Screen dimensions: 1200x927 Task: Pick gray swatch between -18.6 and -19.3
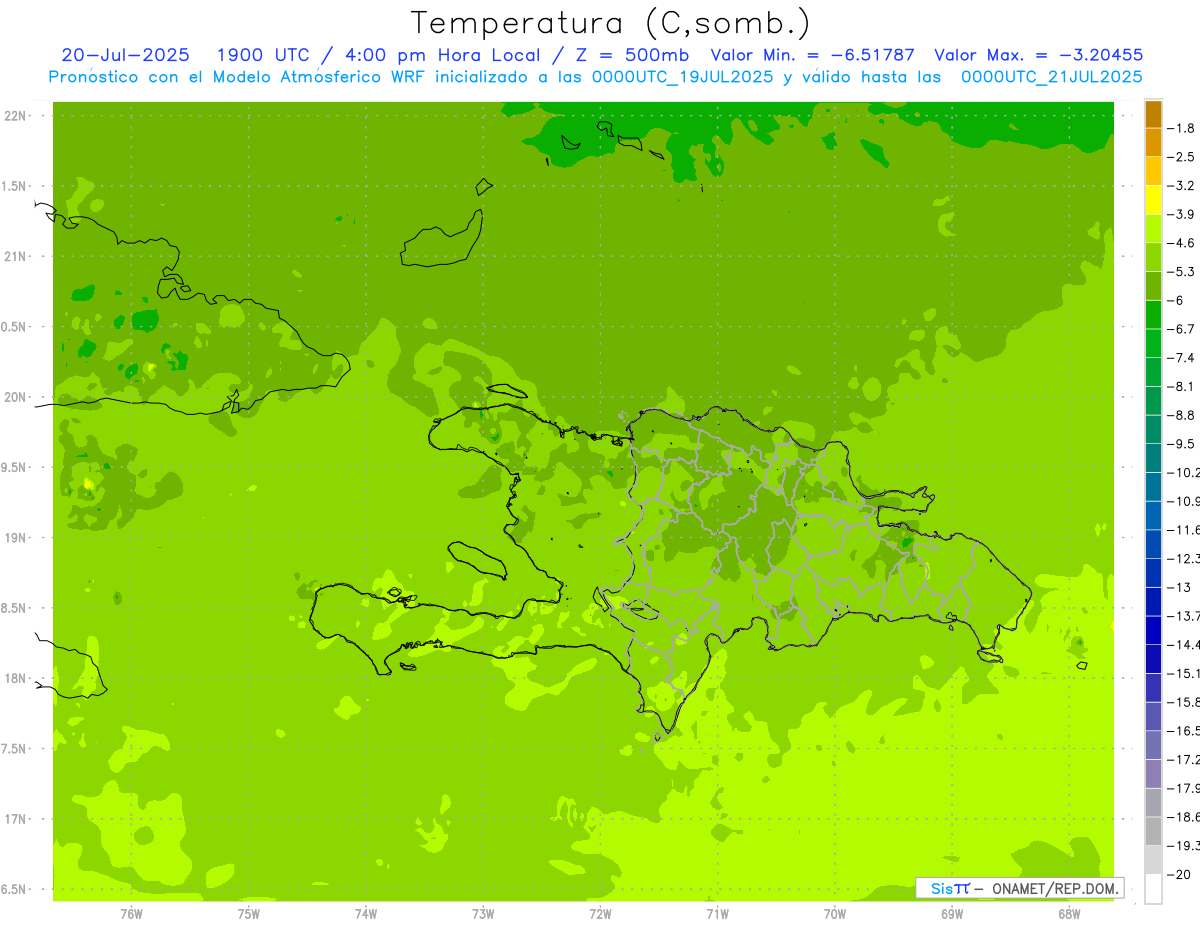1153,831
